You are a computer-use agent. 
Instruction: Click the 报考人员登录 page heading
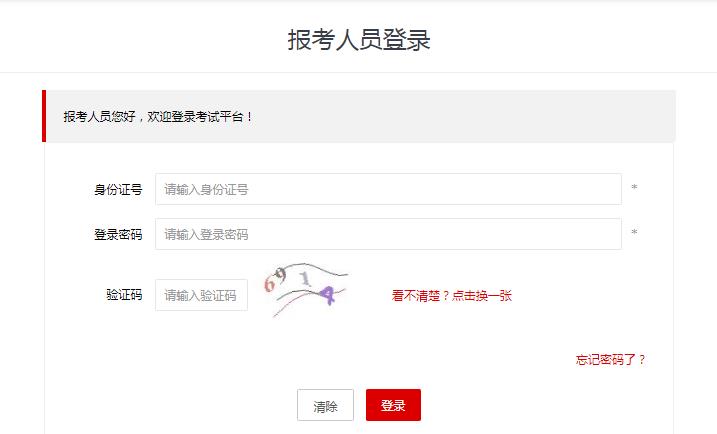(x=359, y=40)
